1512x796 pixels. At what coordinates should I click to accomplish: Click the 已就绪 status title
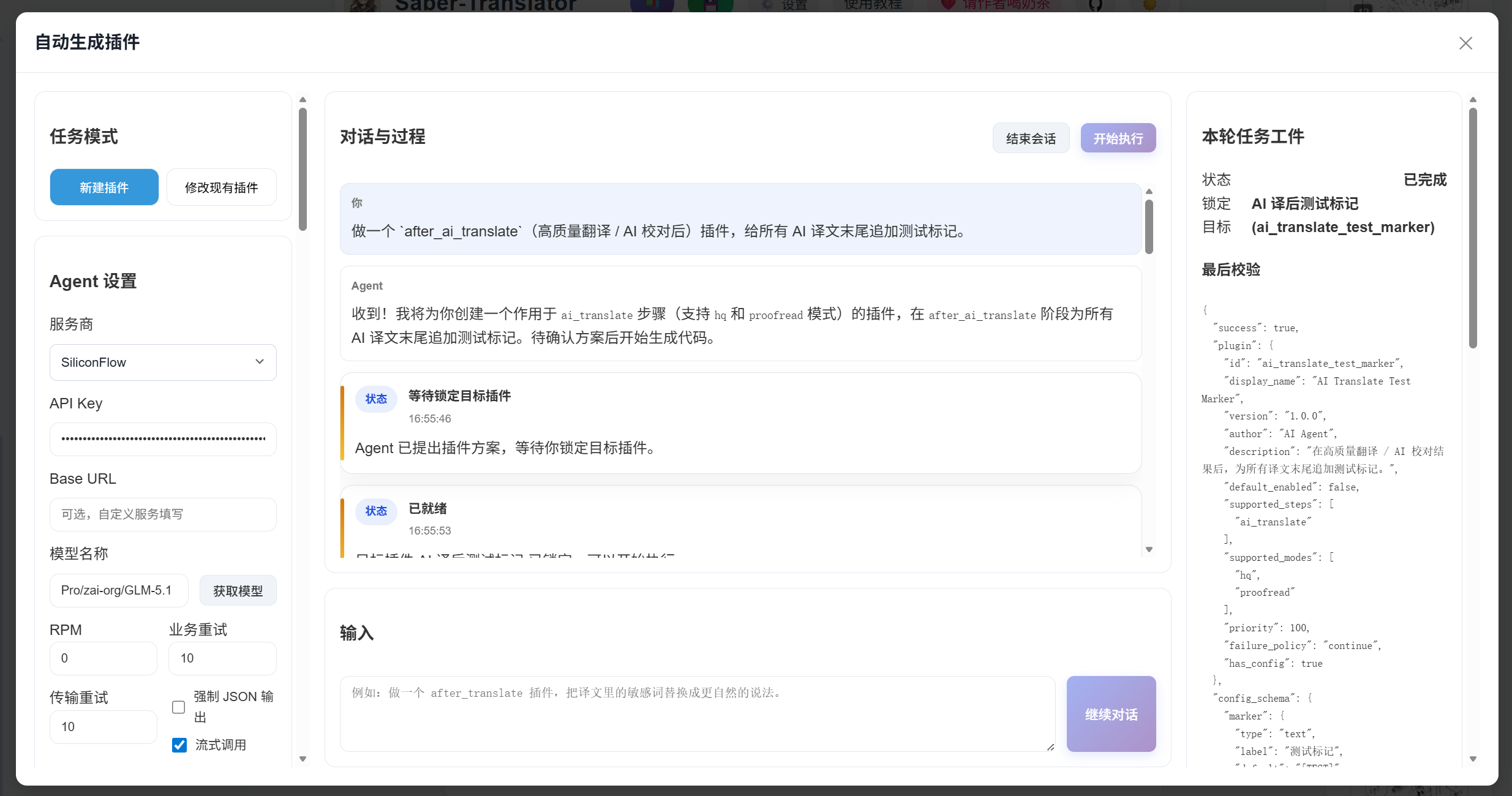coord(427,509)
